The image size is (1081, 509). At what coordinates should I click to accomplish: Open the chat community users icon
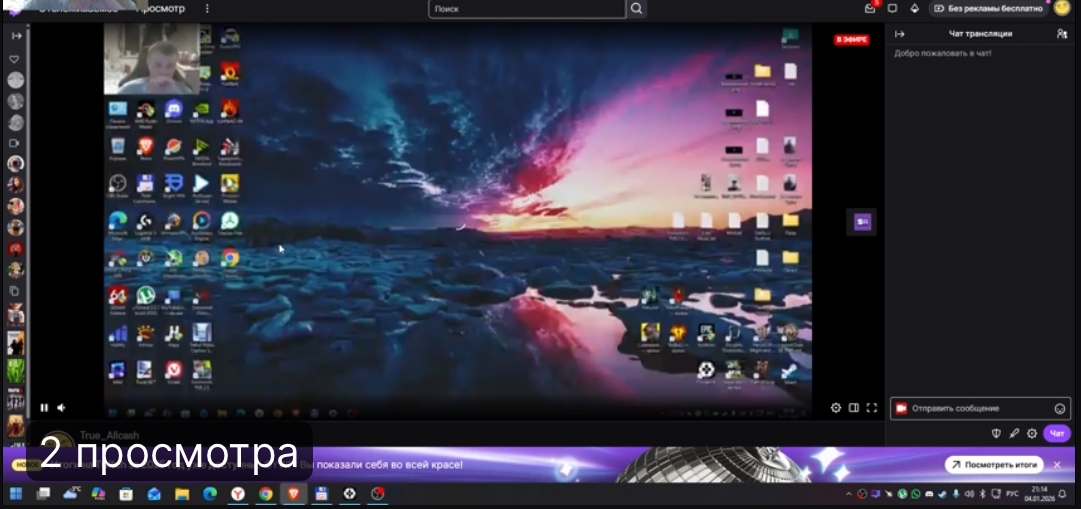click(1062, 33)
